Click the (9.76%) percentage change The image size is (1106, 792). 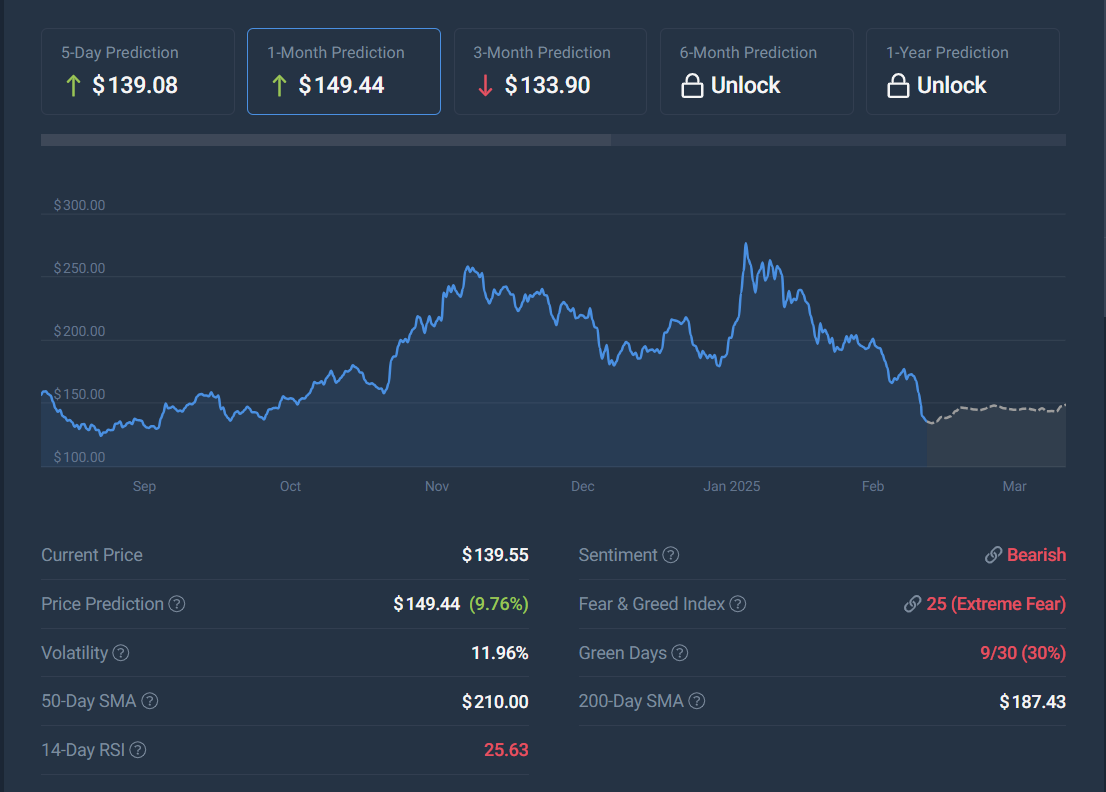tap(499, 604)
